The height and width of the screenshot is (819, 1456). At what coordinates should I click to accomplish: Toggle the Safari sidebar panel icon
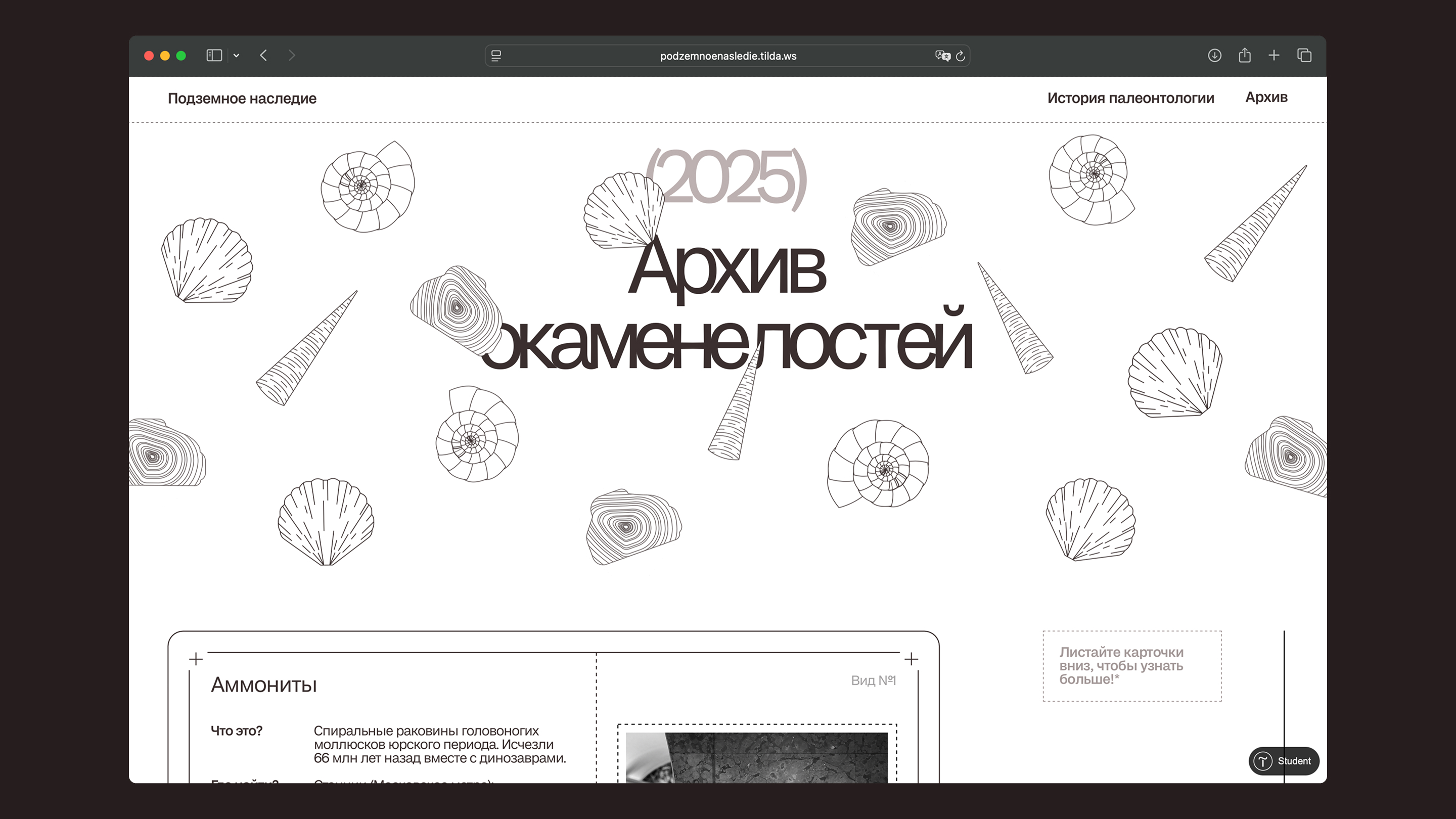pos(214,56)
